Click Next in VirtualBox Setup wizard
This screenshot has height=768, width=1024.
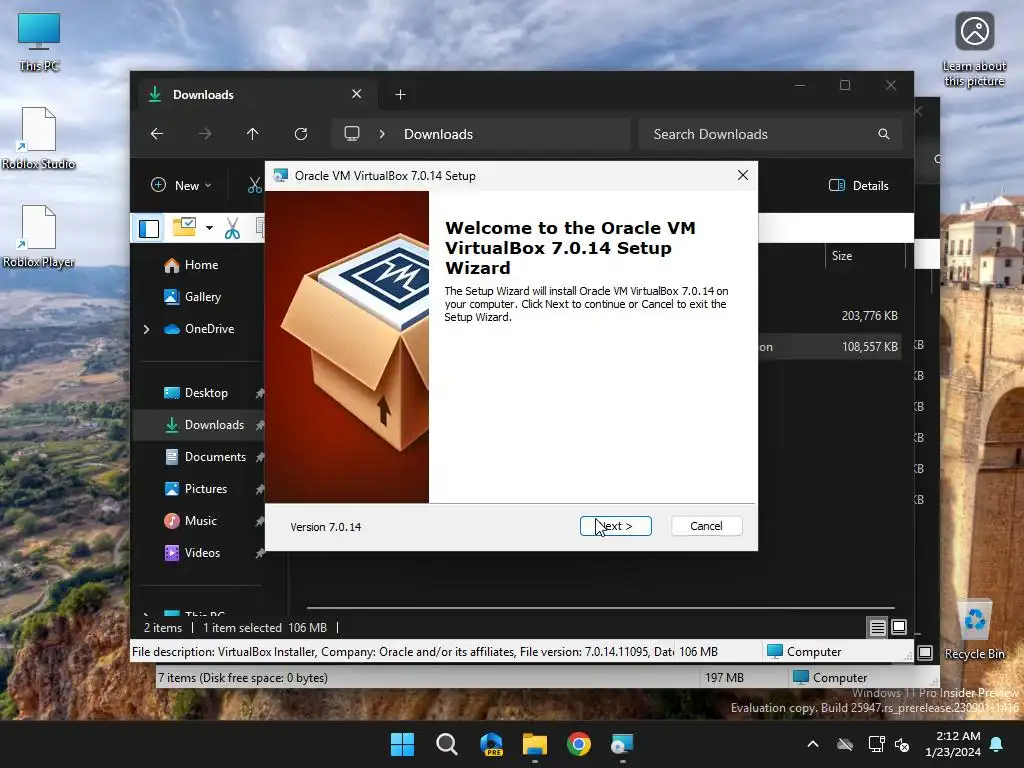pos(615,526)
